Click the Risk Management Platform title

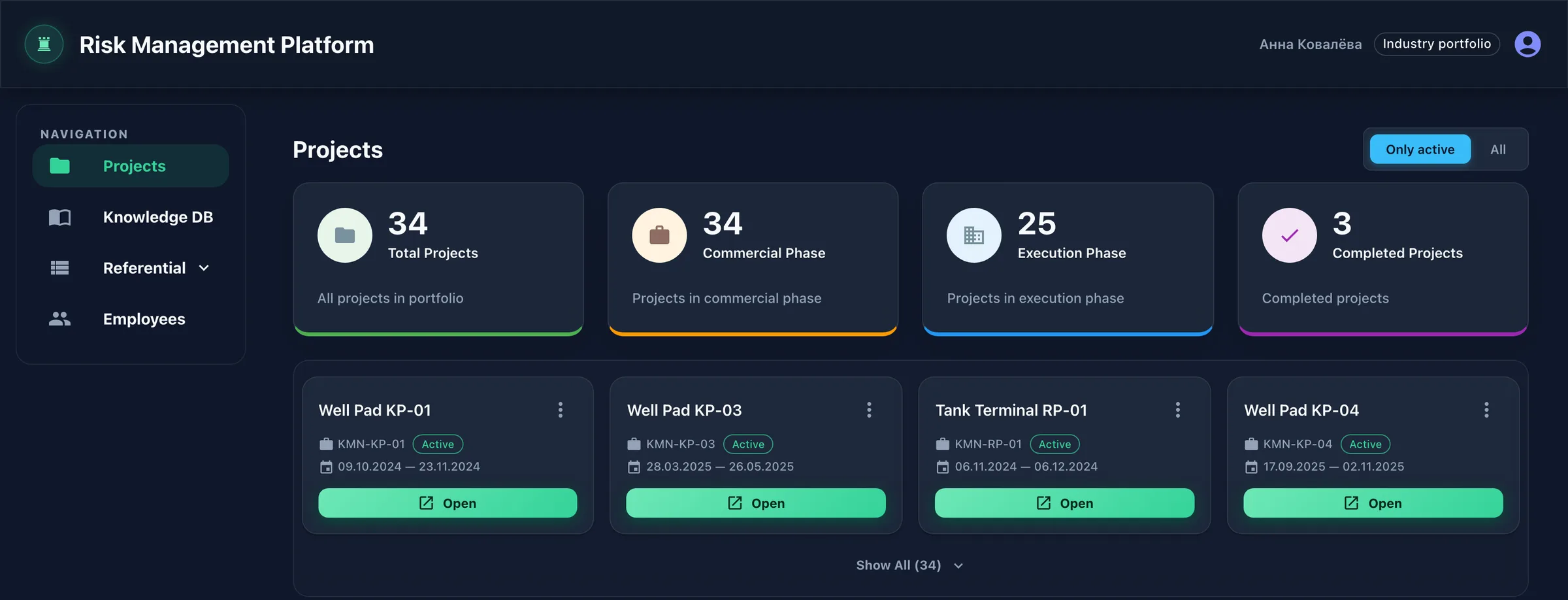point(227,45)
